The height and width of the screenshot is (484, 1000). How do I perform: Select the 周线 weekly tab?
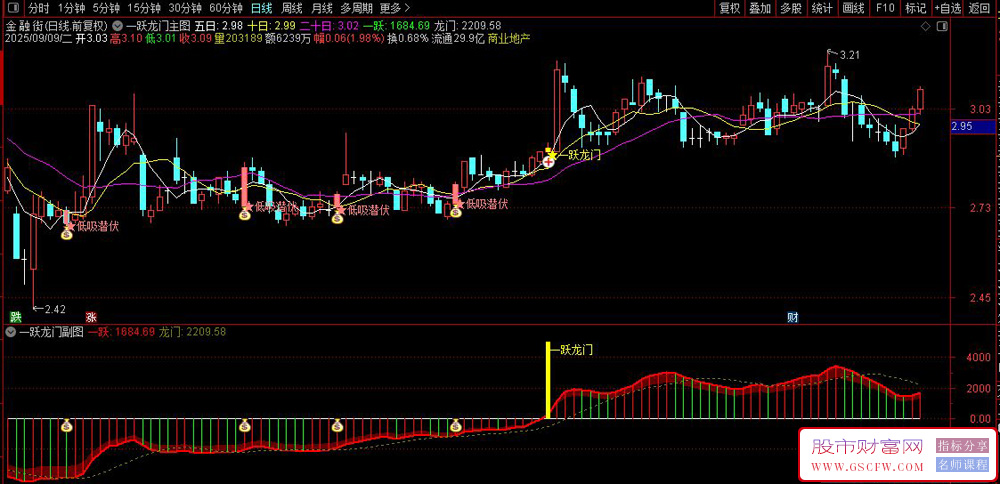point(291,8)
